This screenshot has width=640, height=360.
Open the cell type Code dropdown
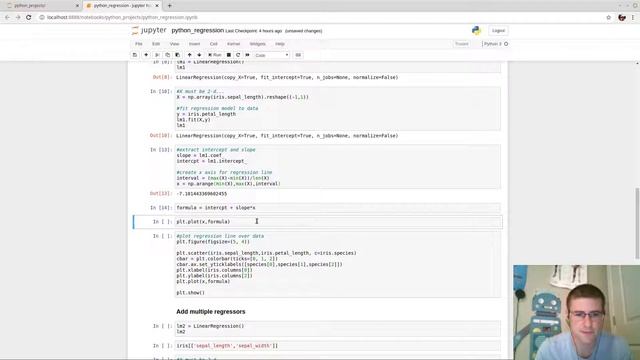pyautogui.click(x=271, y=55)
